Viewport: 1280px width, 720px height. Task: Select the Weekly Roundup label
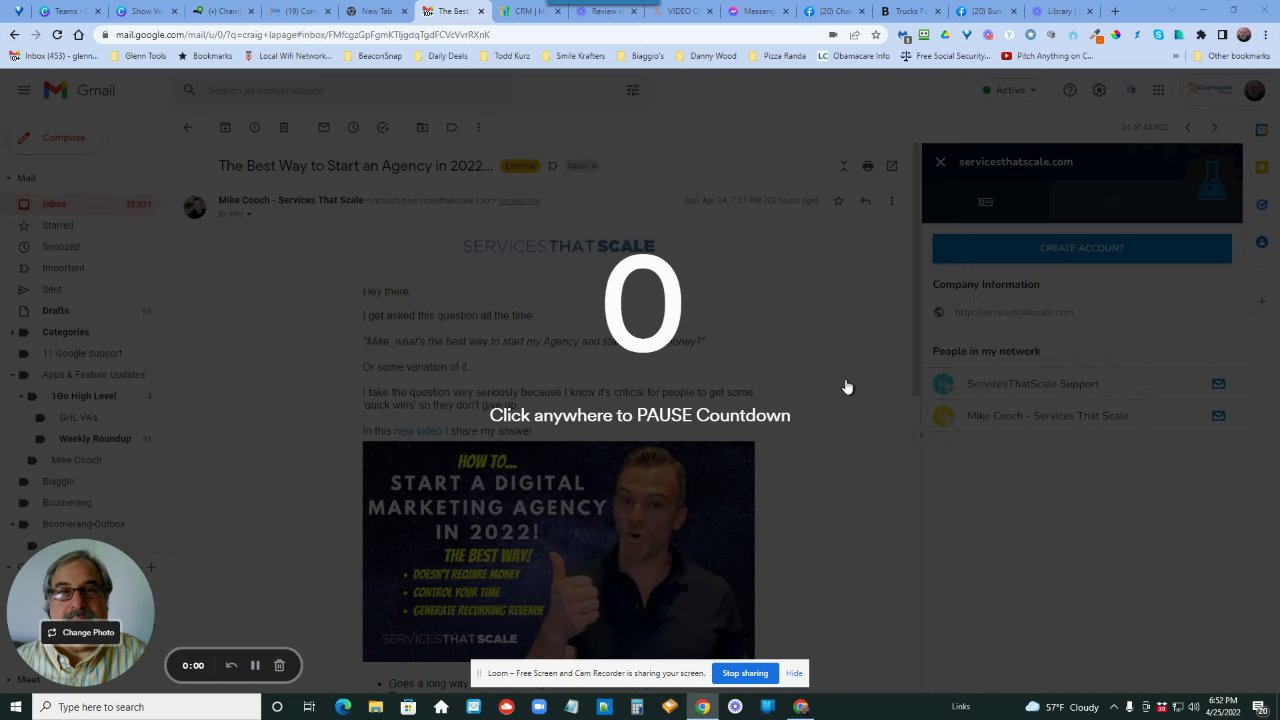[95, 439]
